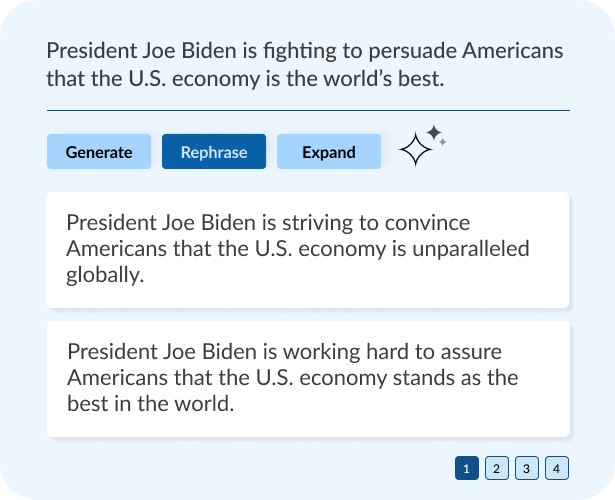Click 'globally' in first rephrased result
Image resolution: width=615 pixels, height=500 pixels.
(105, 275)
